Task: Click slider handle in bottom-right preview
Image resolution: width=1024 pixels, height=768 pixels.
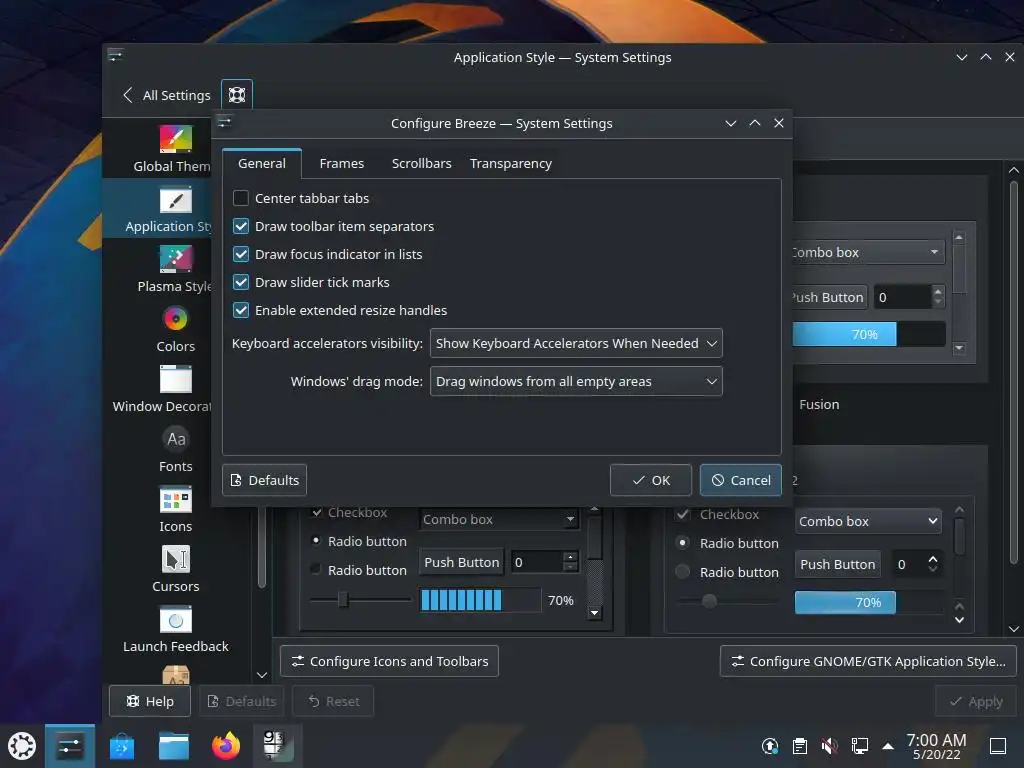Action: [x=709, y=601]
